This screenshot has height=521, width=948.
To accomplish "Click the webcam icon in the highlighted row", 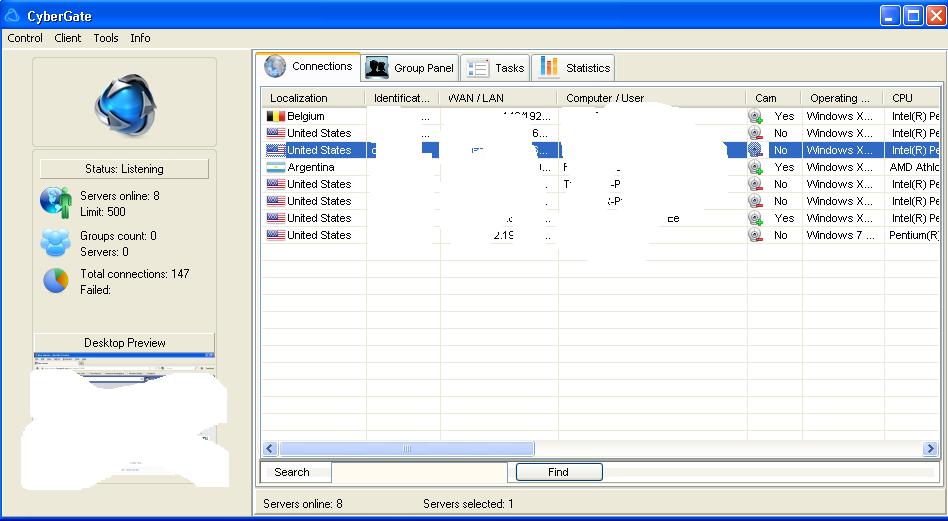I will (x=755, y=150).
